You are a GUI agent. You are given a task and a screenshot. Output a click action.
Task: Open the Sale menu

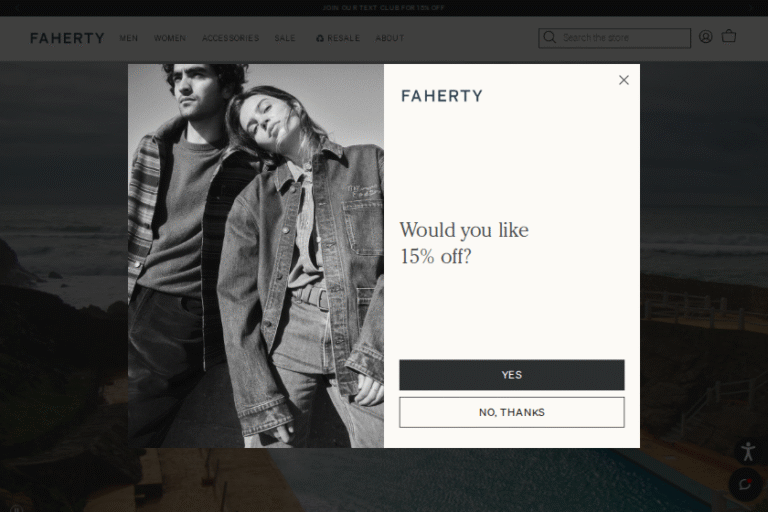point(285,38)
